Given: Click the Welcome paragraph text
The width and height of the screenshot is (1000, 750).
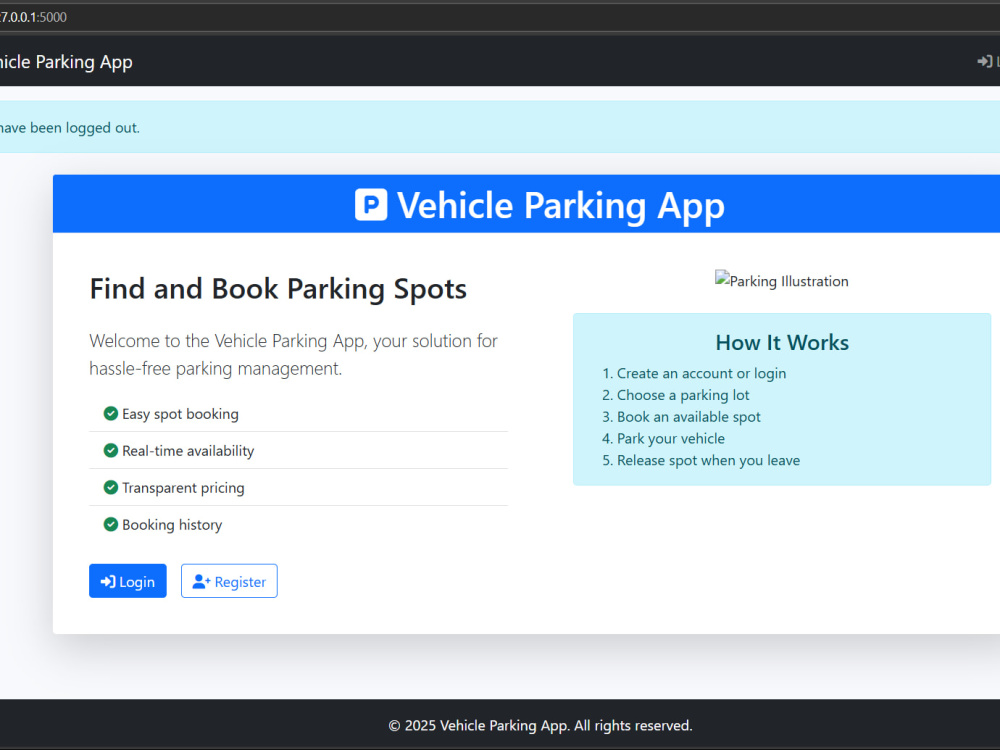Looking at the screenshot, I should coord(293,355).
